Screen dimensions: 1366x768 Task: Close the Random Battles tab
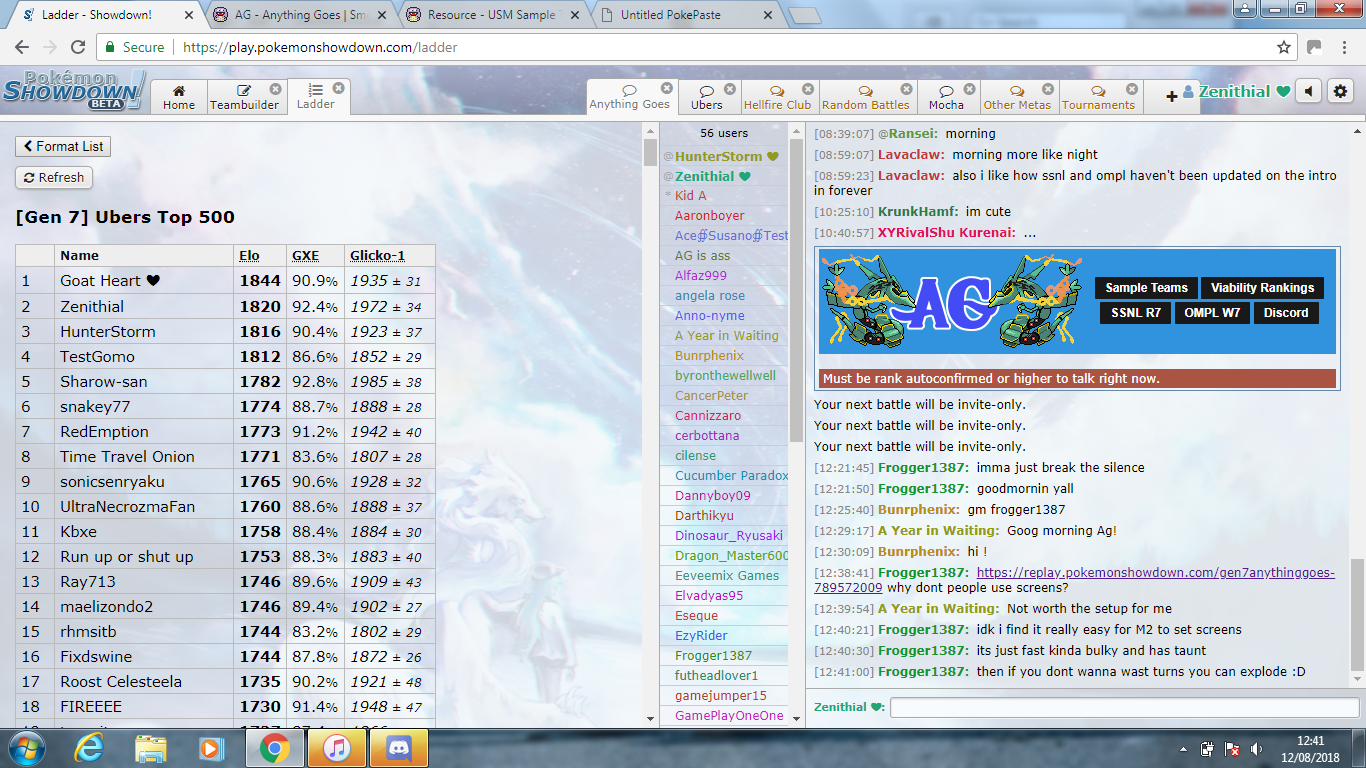[906, 89]
